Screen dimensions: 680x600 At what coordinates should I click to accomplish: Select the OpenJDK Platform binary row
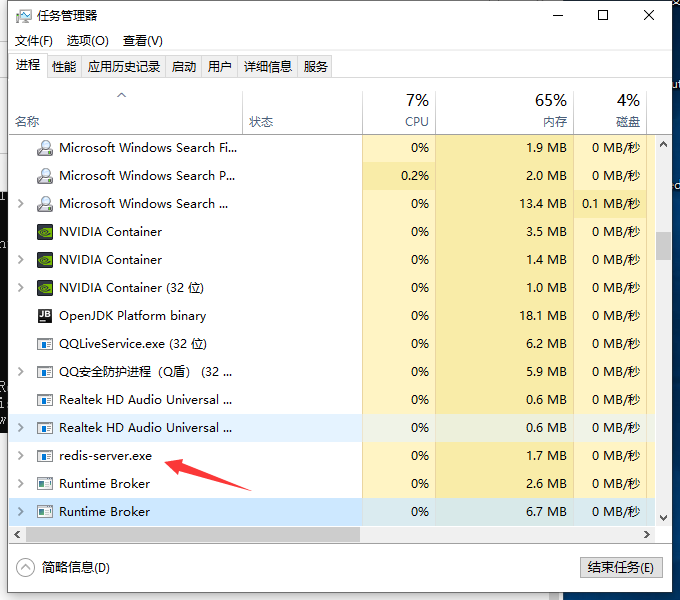pyautogui.click(x=332, y=316)
